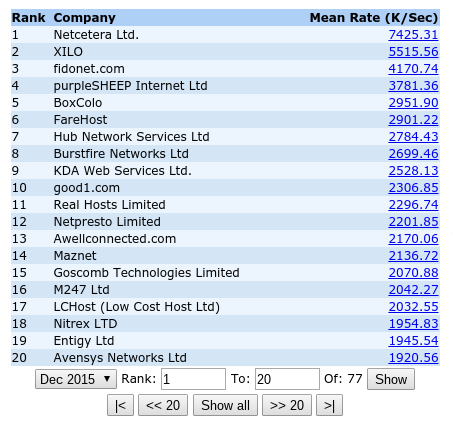Open the Dec 2015 month dropdown

[x=76, y=379]
